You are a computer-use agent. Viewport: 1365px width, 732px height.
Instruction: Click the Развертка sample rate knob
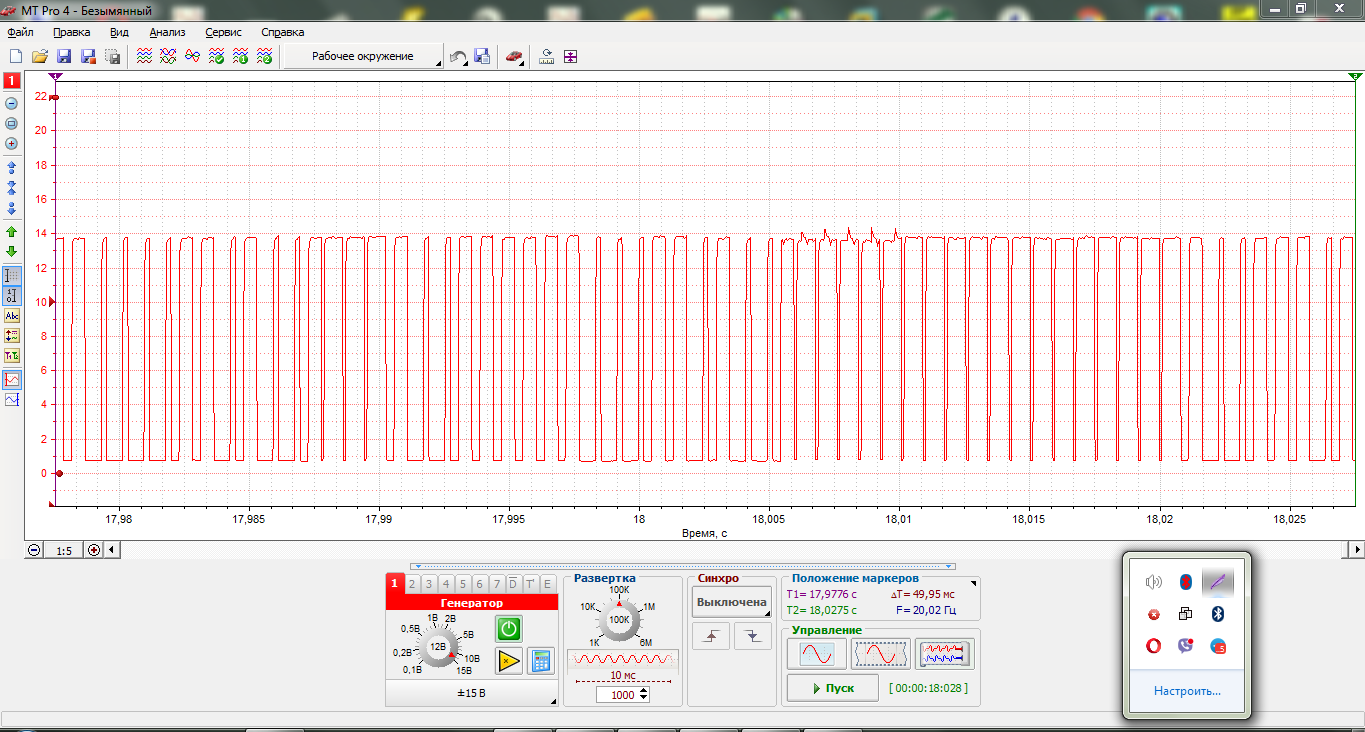point(620,620)
